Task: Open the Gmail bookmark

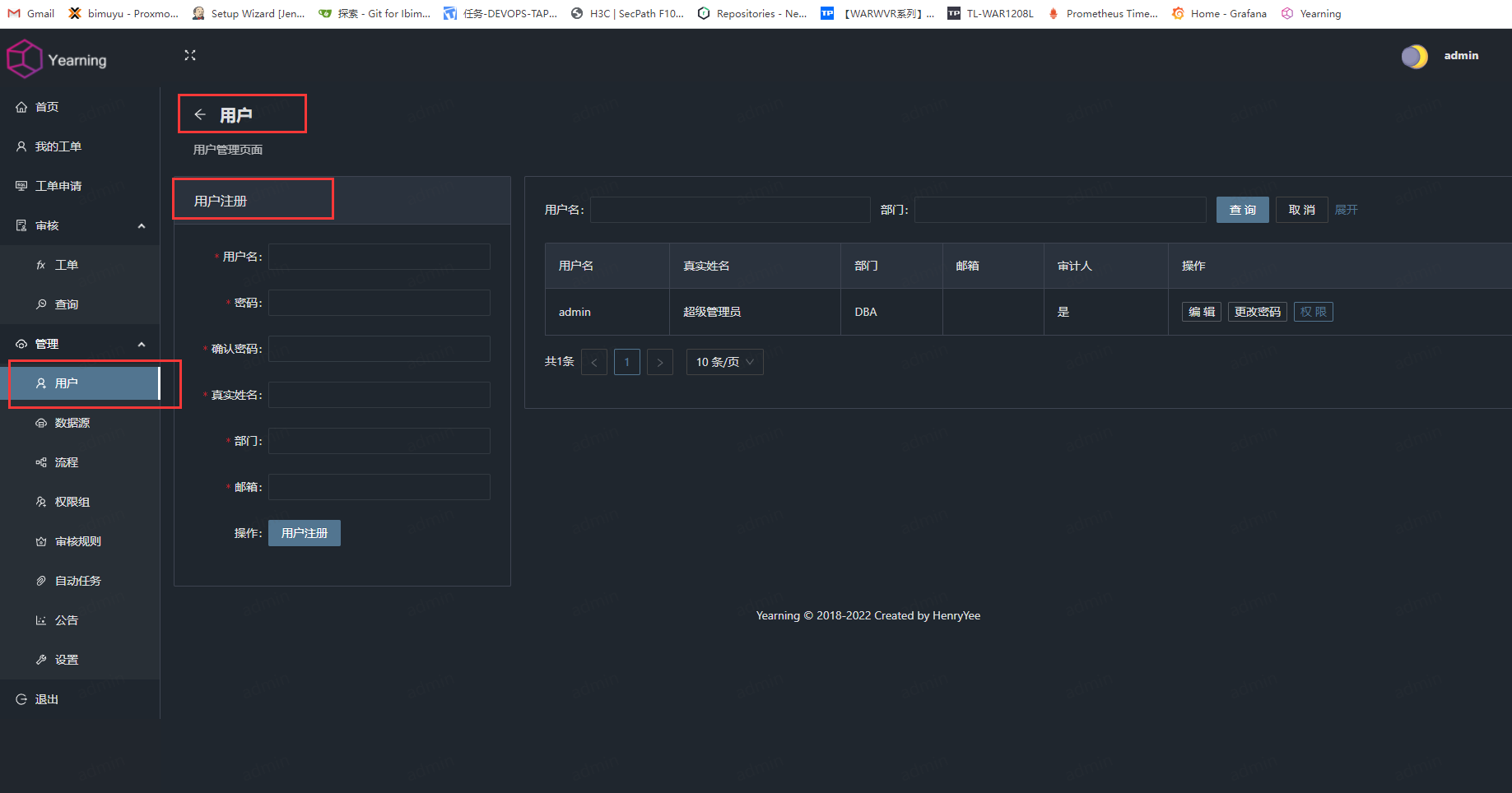Action: tap(31, 13)
